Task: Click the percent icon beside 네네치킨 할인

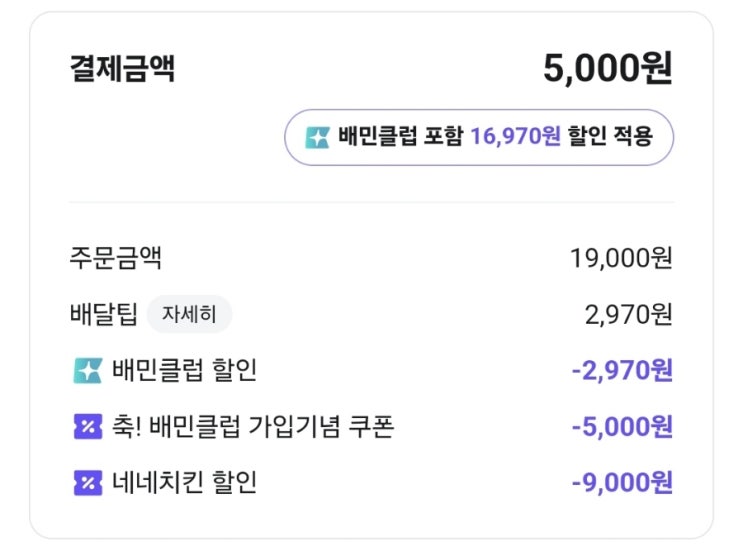Action: [x=88, y=484]
